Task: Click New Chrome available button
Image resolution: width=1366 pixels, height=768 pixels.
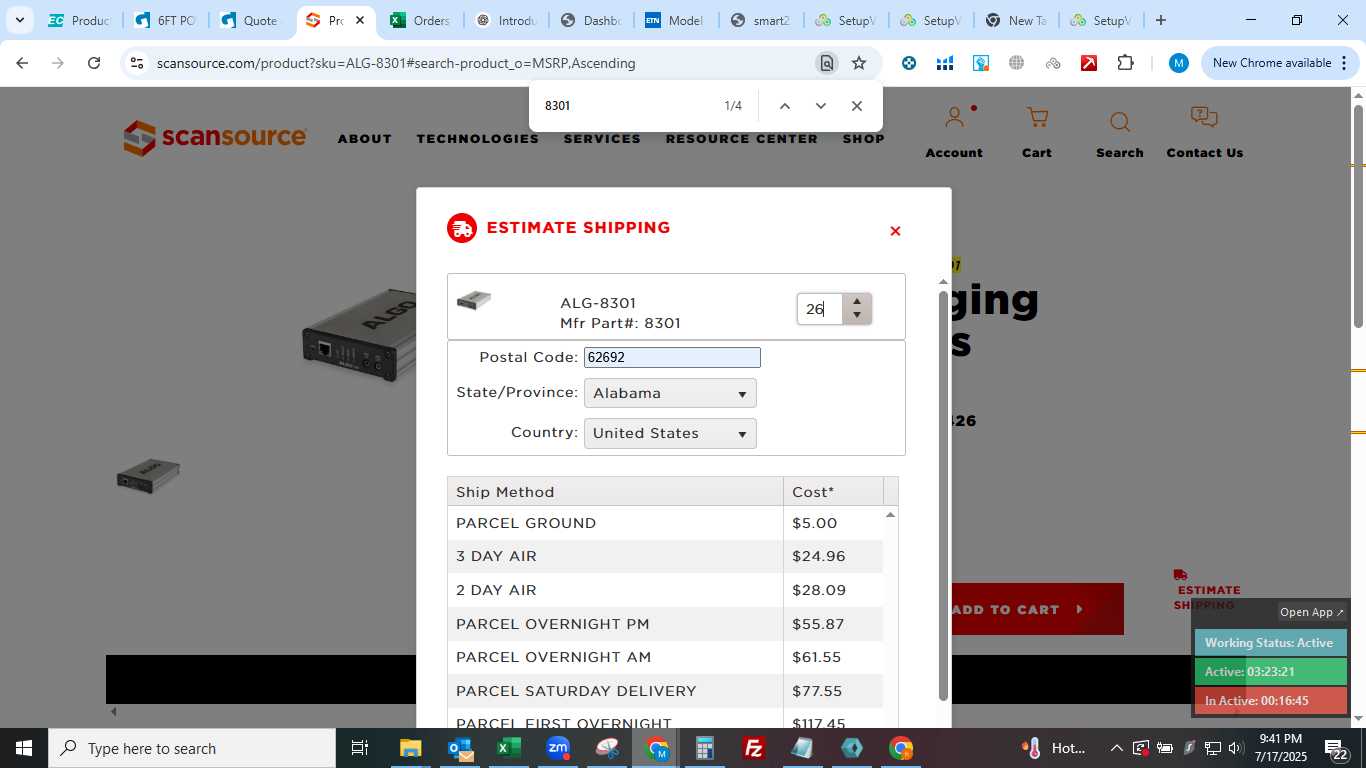Action: coord(1280,63)
